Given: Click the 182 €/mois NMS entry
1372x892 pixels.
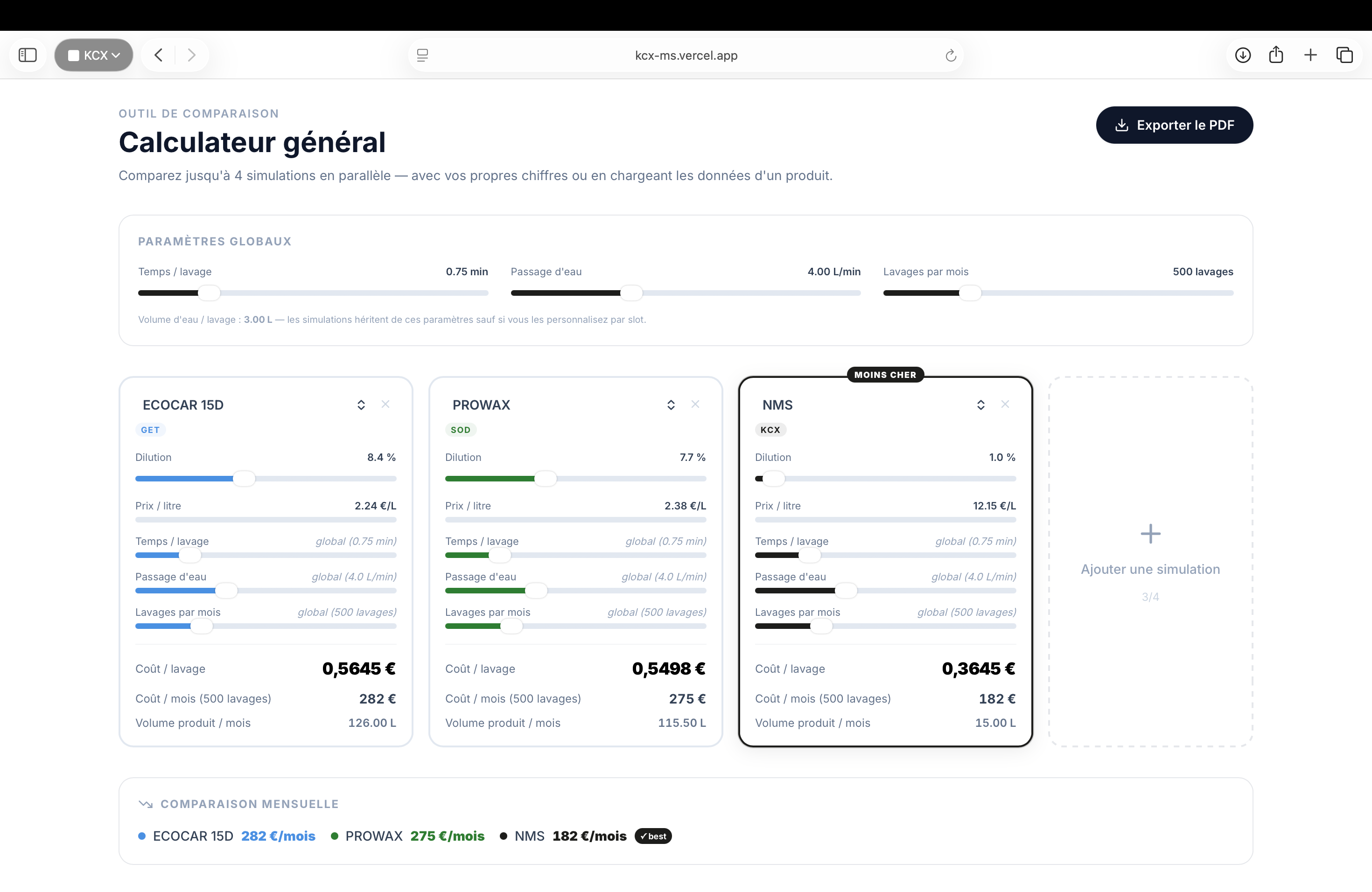Looking at the screenshot, I should [590, 836].
